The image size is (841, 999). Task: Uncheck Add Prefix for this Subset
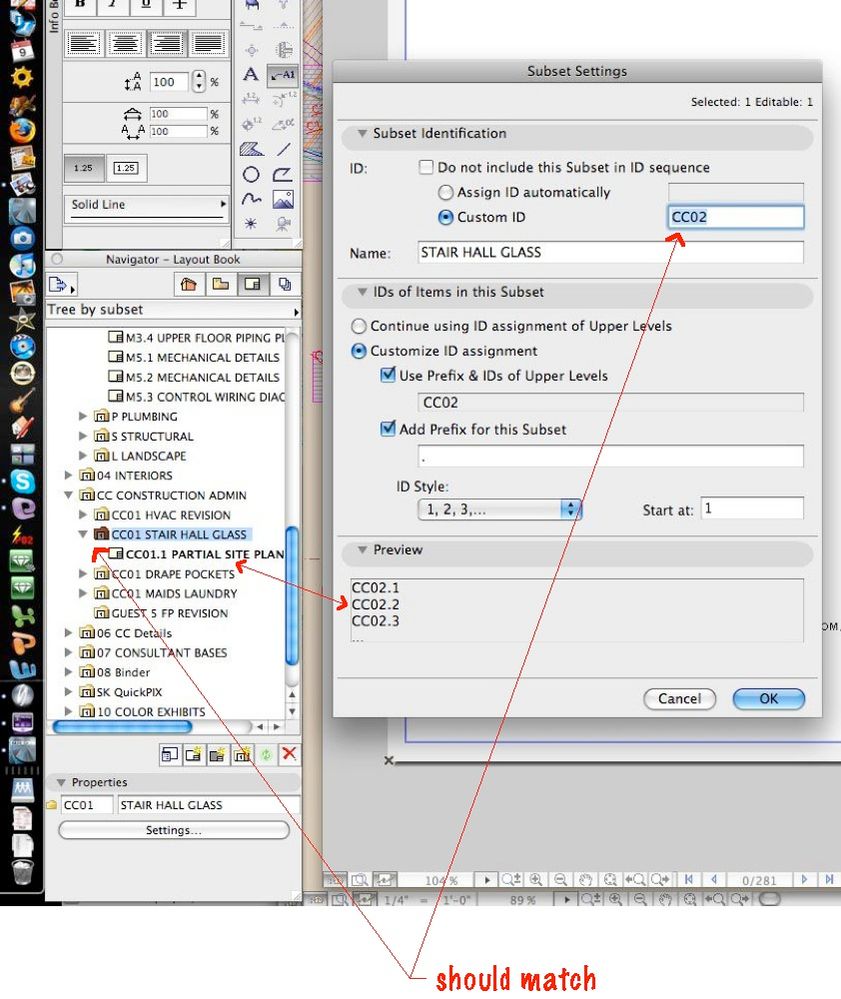point(387,429)
